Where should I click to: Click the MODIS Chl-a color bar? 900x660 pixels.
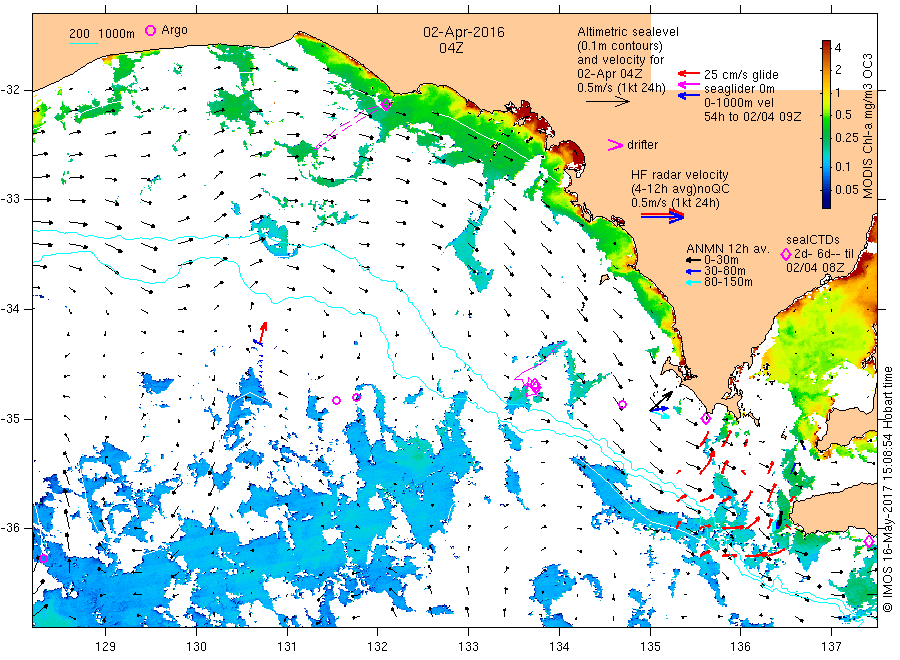click(x=826, y=124)
